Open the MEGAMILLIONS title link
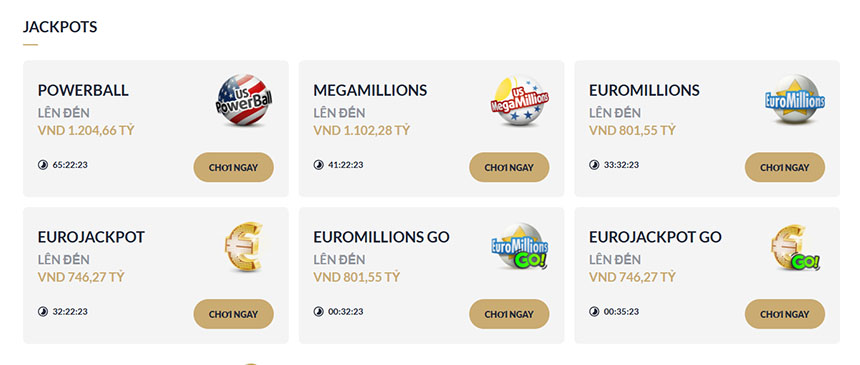860x365 pixels. 370,91
